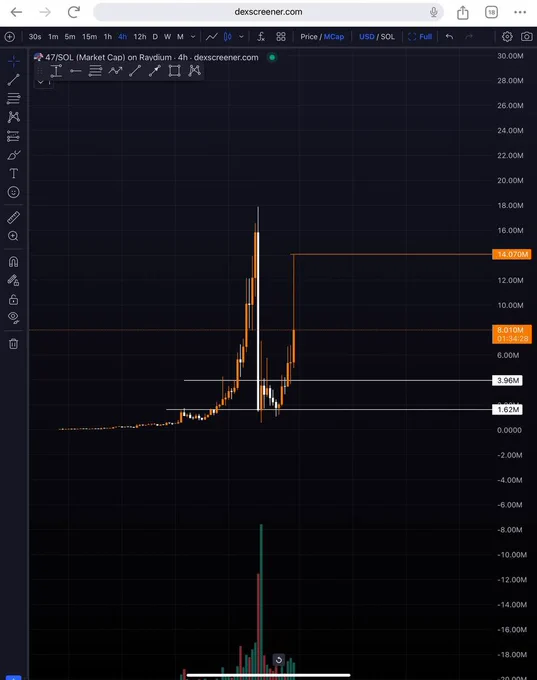Select the W weekly timeframe
The image size is (537, 680).
[167, 37]
